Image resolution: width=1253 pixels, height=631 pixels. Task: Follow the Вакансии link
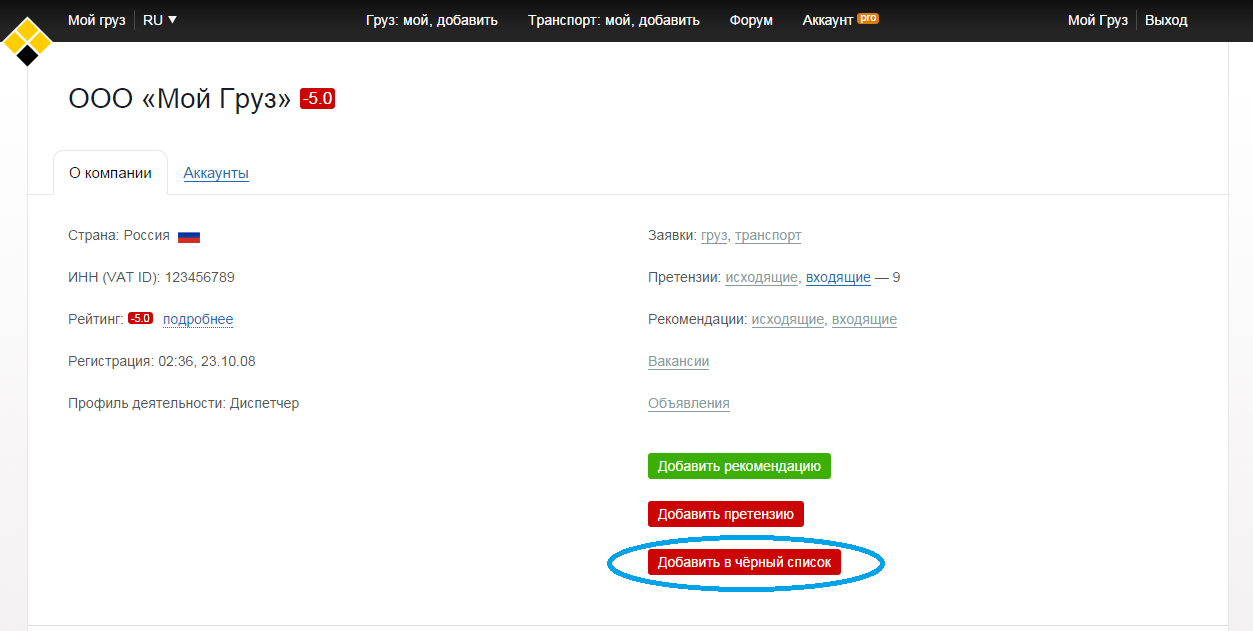678,361
